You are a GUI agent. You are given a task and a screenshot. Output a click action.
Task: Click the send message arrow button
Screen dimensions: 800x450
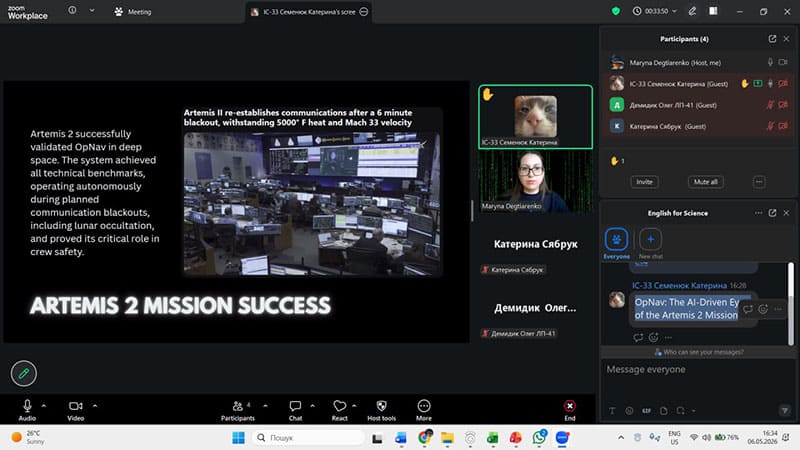(x=785, y=410)
